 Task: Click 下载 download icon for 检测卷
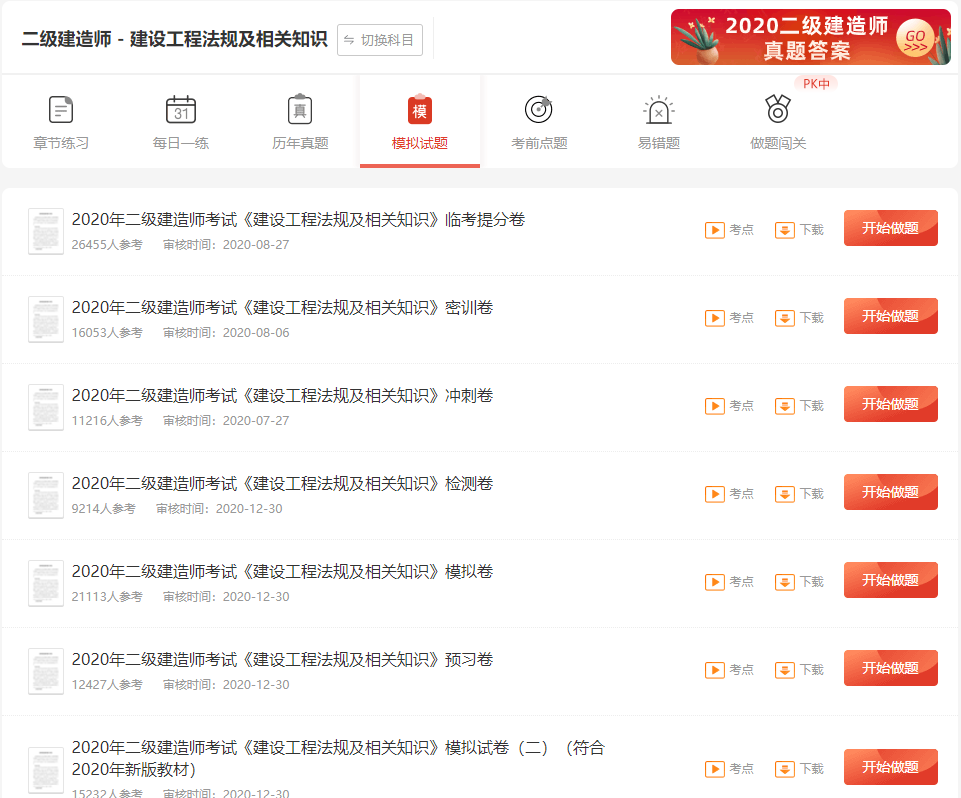point(785,494)
